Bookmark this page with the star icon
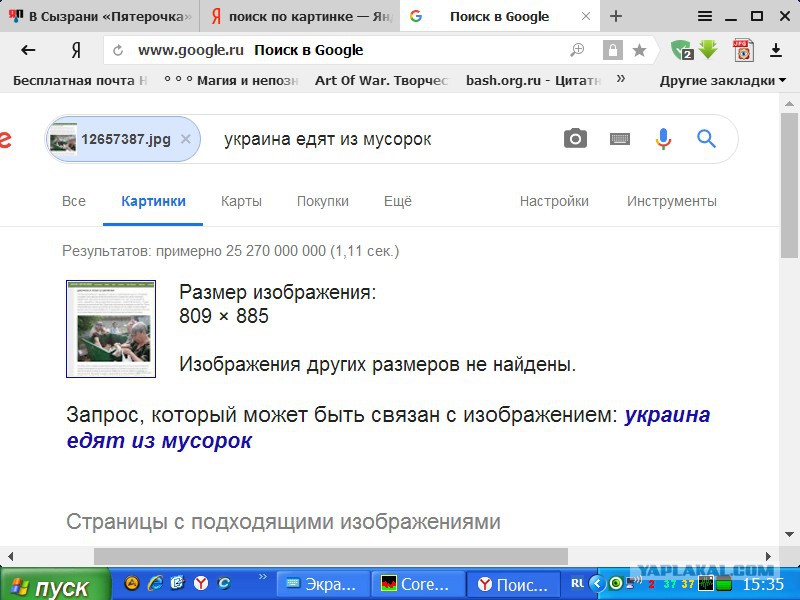Image resolution: width=800 pixels, height=600 pixels. point(639,50)
